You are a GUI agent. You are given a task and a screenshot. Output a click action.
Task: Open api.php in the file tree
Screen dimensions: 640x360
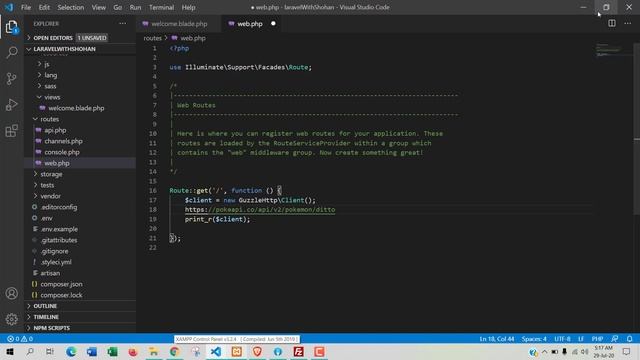(55, 130)
